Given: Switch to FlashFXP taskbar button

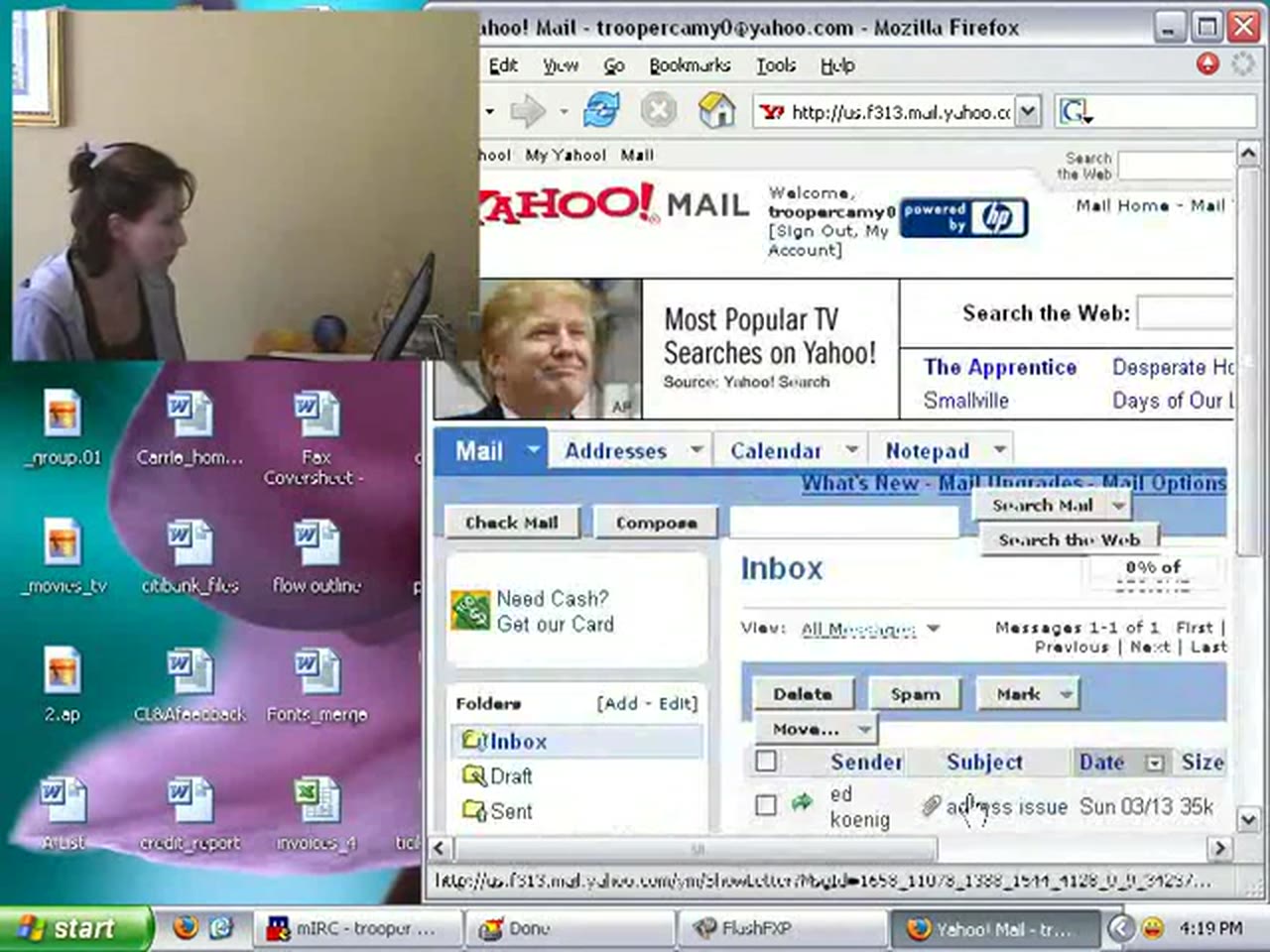Looking at the screenshot, I should point(782,928).
